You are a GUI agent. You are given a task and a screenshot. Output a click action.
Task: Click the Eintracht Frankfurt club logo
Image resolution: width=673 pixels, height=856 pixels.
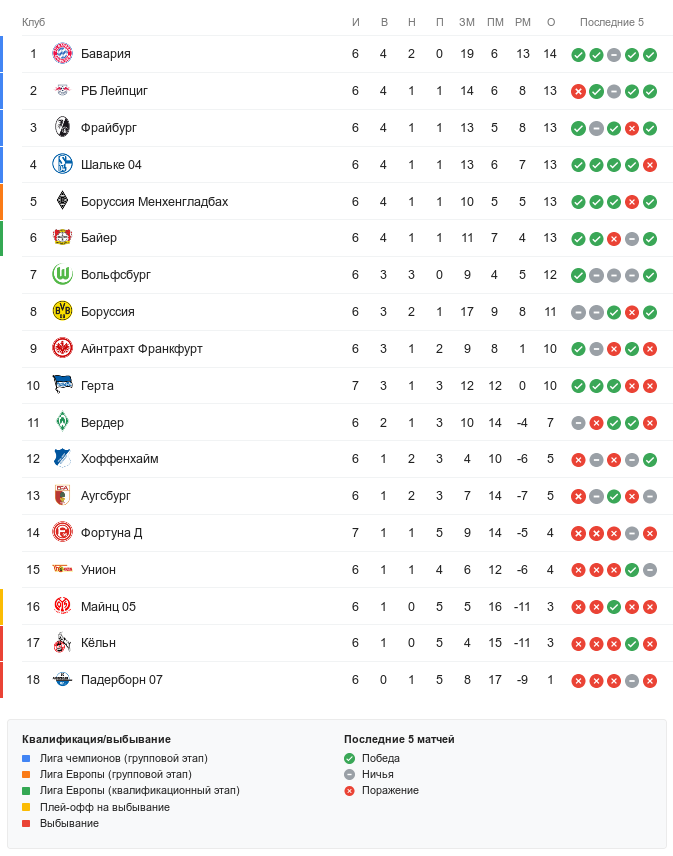pos(63,349)
